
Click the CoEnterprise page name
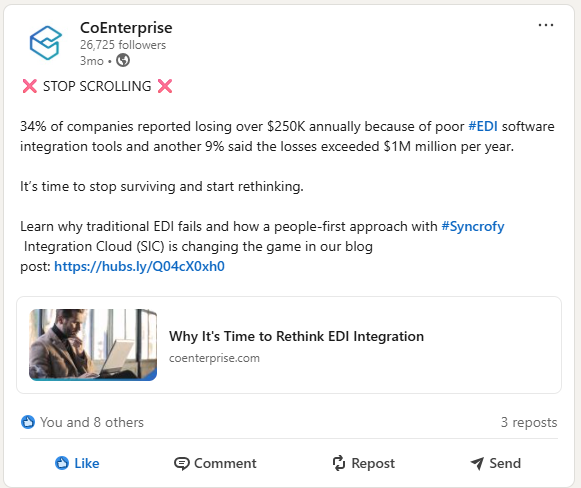coord(126,28)
